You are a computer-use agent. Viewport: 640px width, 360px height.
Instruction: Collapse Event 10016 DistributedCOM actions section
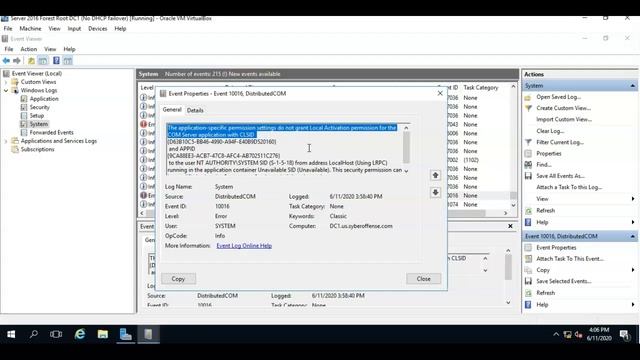point(633,236)
